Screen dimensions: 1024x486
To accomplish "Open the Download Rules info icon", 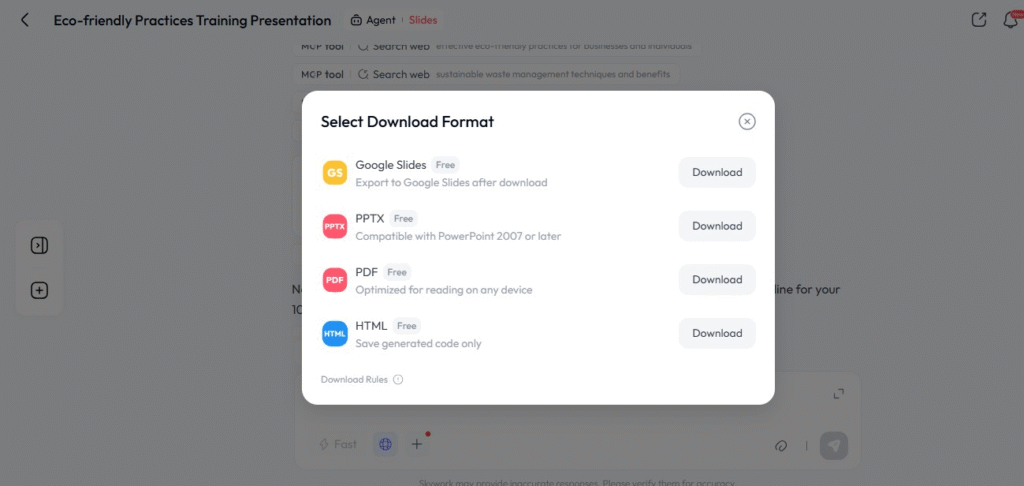I will pos(398,380).
